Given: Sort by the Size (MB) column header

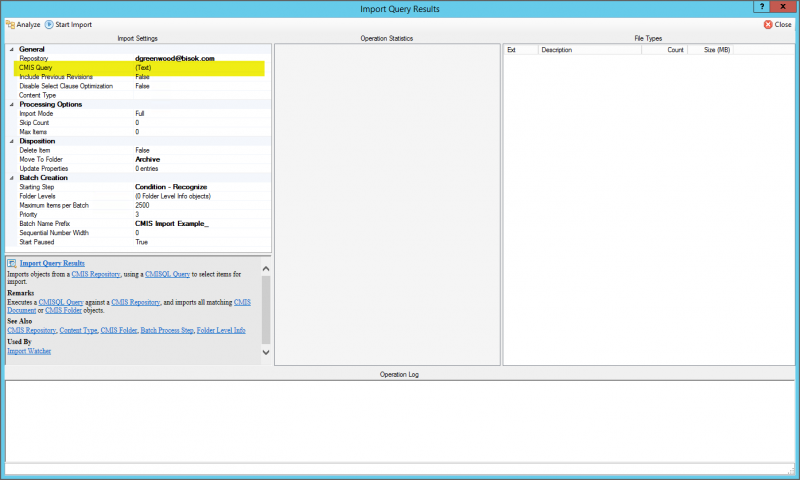Looking at the screenshot, I should [x=711, y=50].
